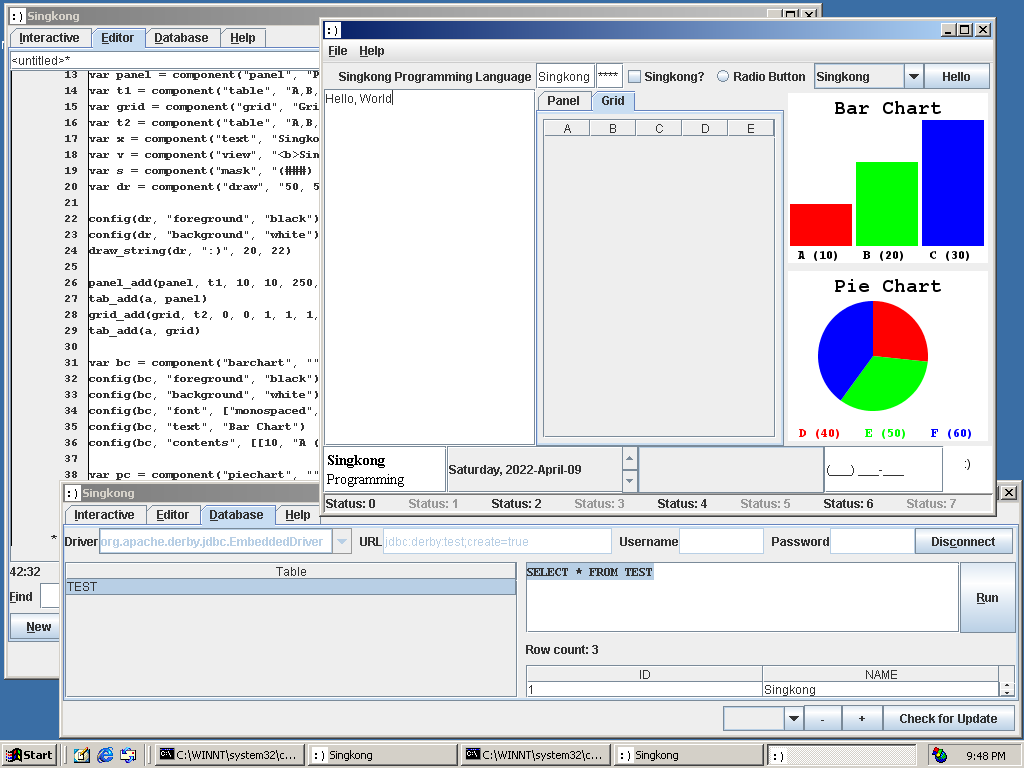Click smiley title icon of demo window
Image resolution: width=1024 pixels, height=768 pixels.
point(332,30)
